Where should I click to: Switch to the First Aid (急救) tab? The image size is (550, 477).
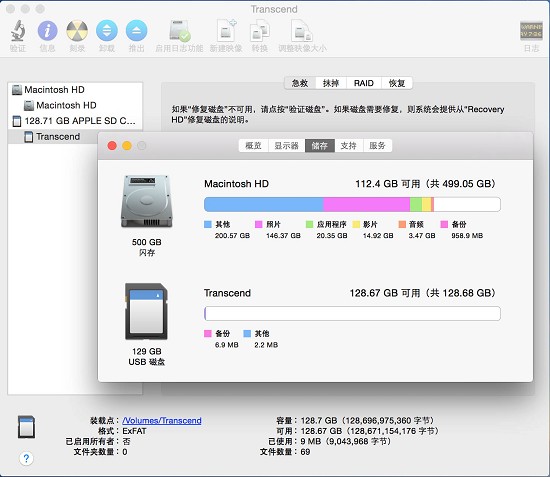300,83
